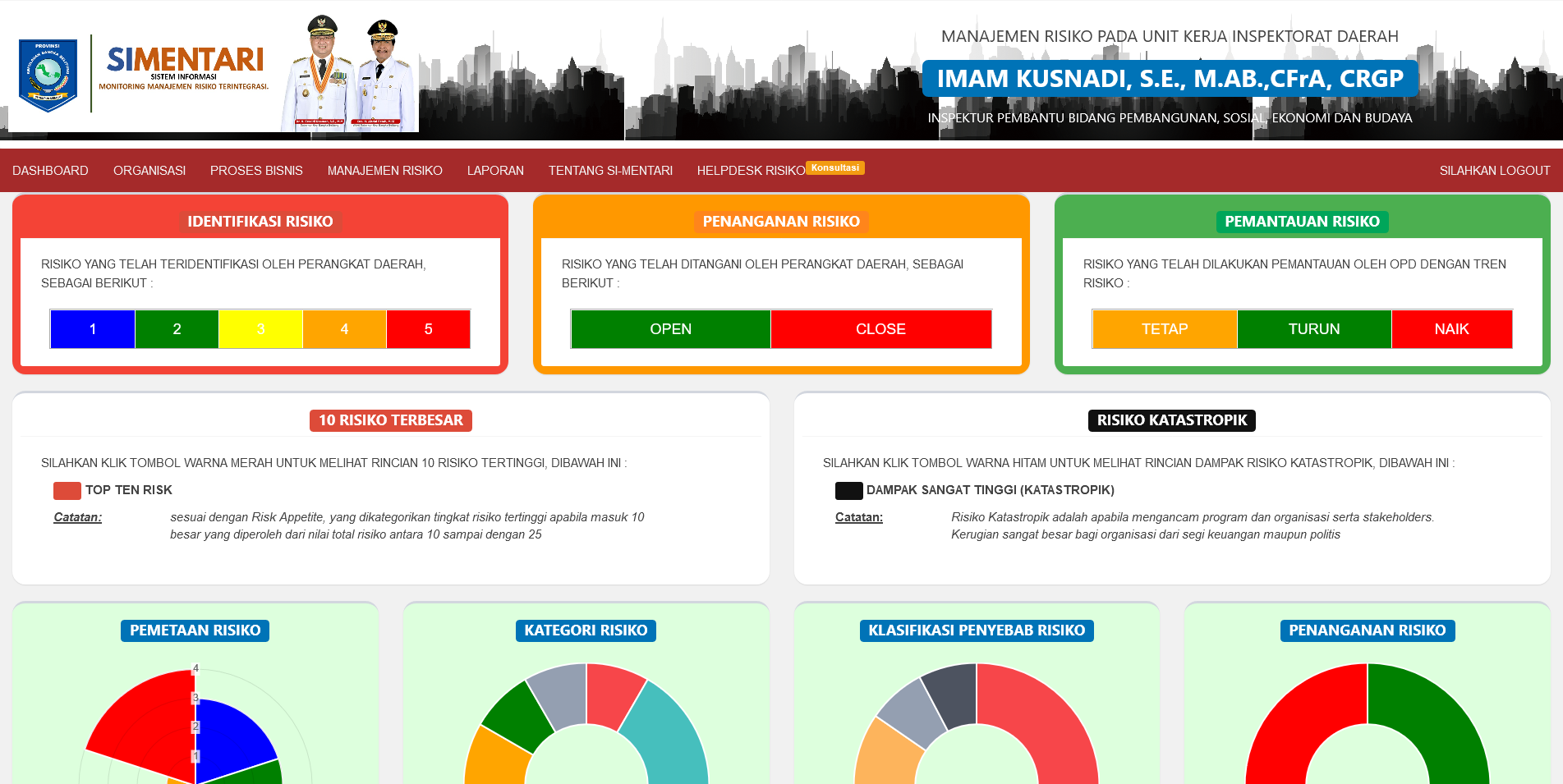
Task: Select blue risk level 1 button
Action: click(x=93, y=329)
